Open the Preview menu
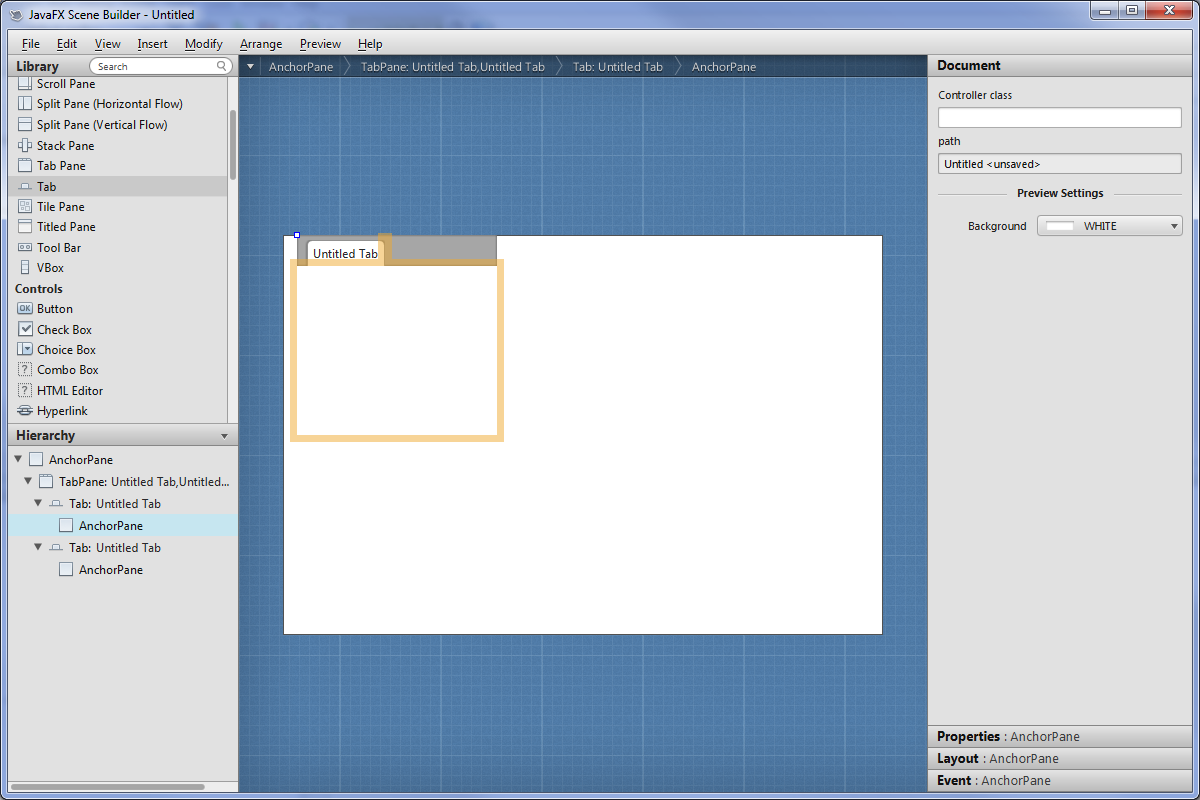 click(320, 44)
